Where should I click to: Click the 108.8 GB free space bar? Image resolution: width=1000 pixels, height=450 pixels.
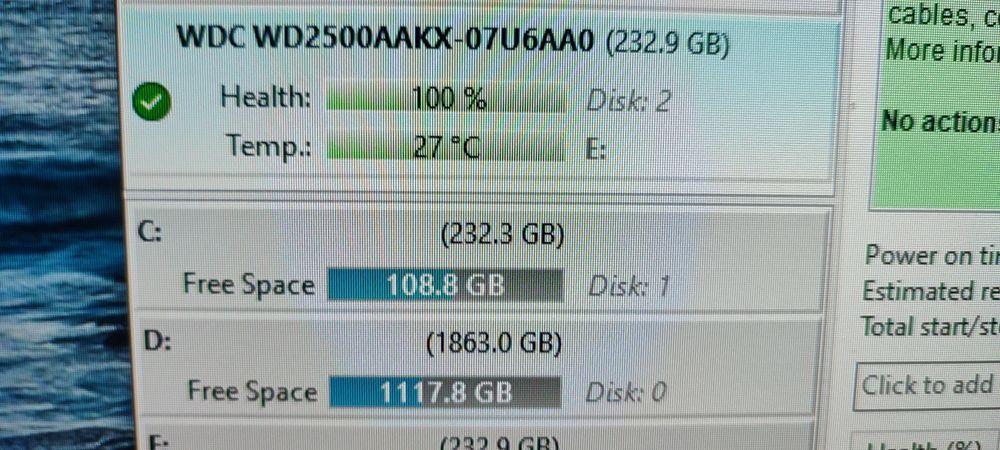(446, 285)
